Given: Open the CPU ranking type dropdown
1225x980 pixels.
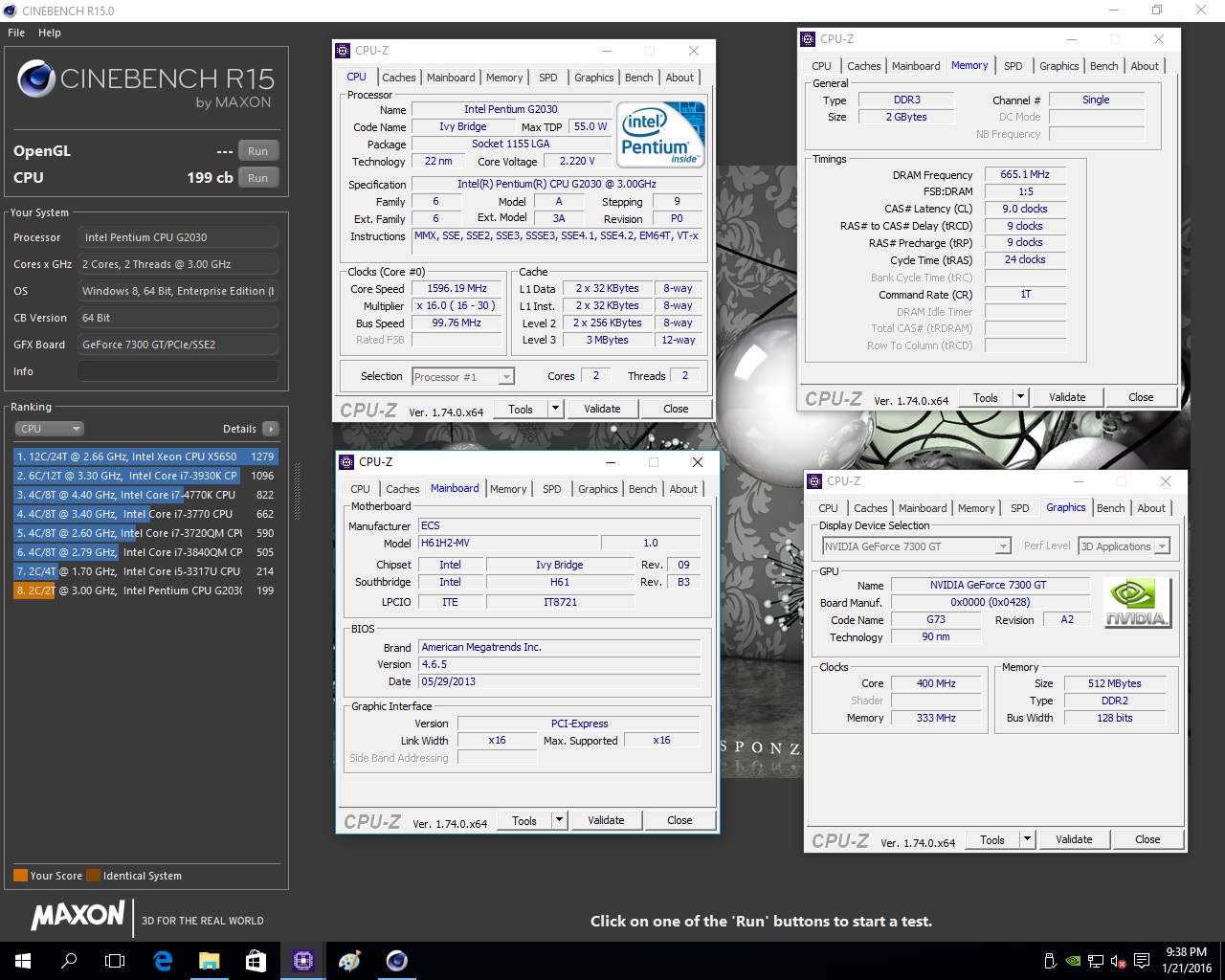Looking at the screenshot, I should click(x=50, y=429).
